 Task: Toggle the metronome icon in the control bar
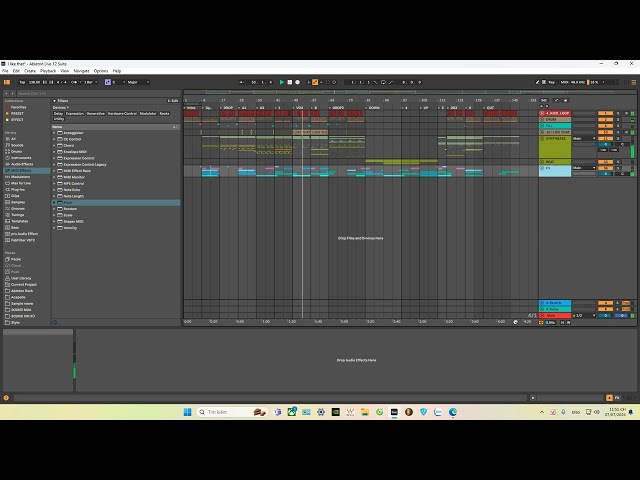(x=74, y=82)
